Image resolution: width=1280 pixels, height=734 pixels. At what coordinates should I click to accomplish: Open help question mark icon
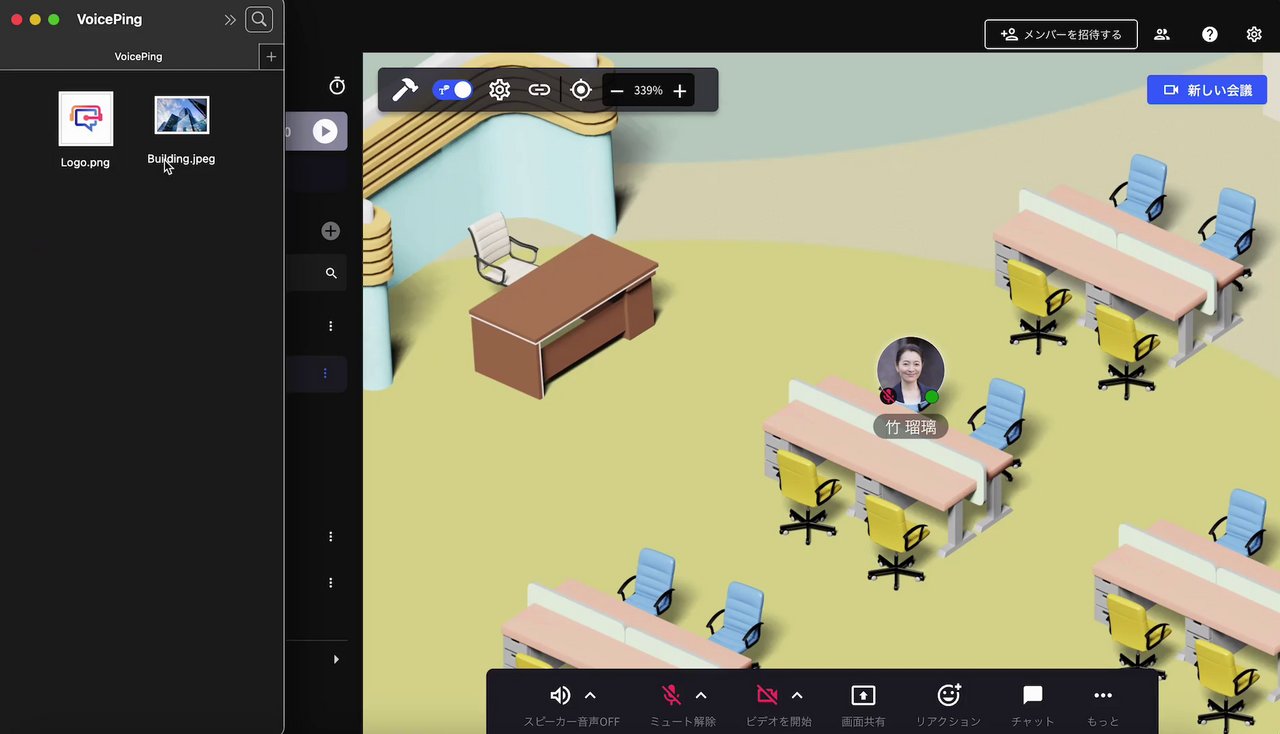click(x=1210, y=34)
